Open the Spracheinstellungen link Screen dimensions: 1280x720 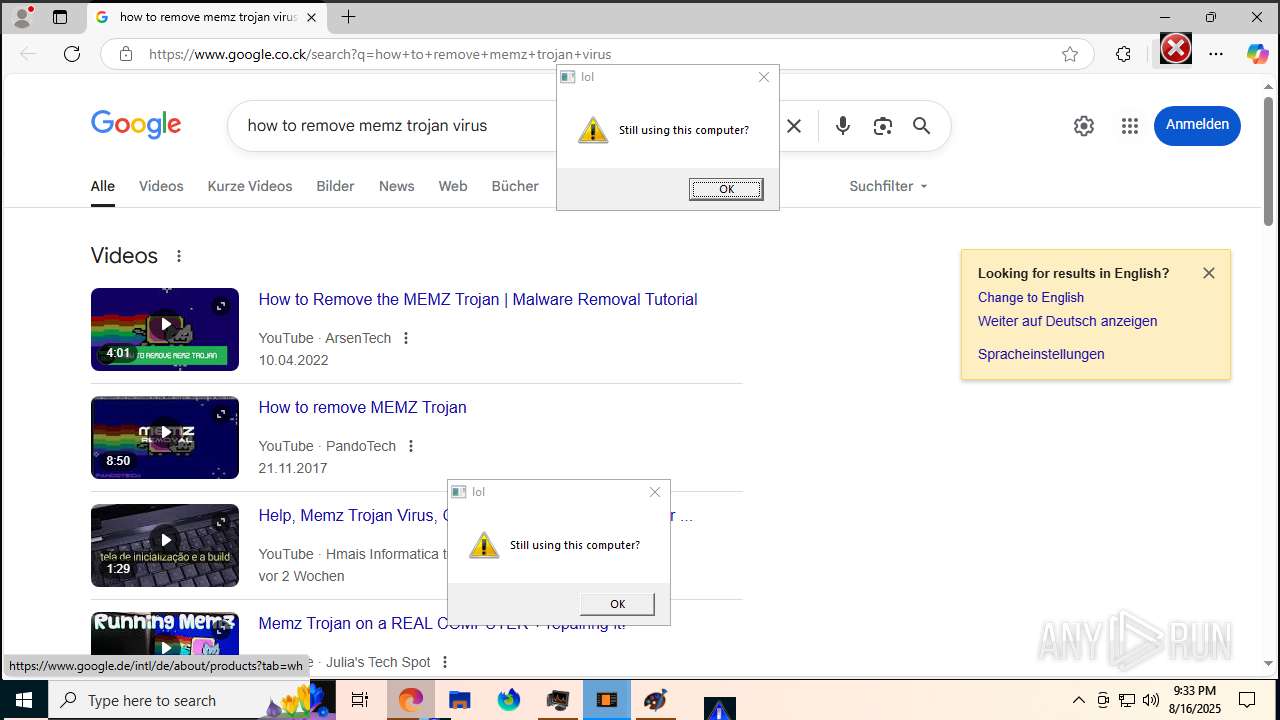coord(1041,354)
